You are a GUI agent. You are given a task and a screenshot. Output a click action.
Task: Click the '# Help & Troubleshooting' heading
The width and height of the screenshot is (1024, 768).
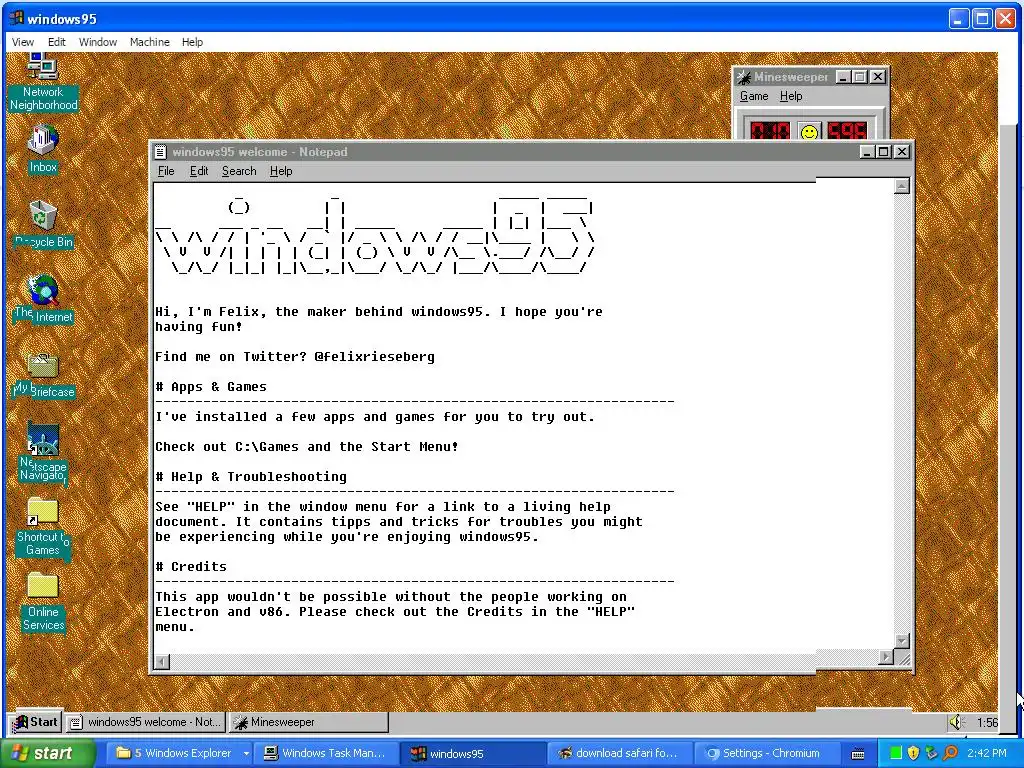coord(251,477)
